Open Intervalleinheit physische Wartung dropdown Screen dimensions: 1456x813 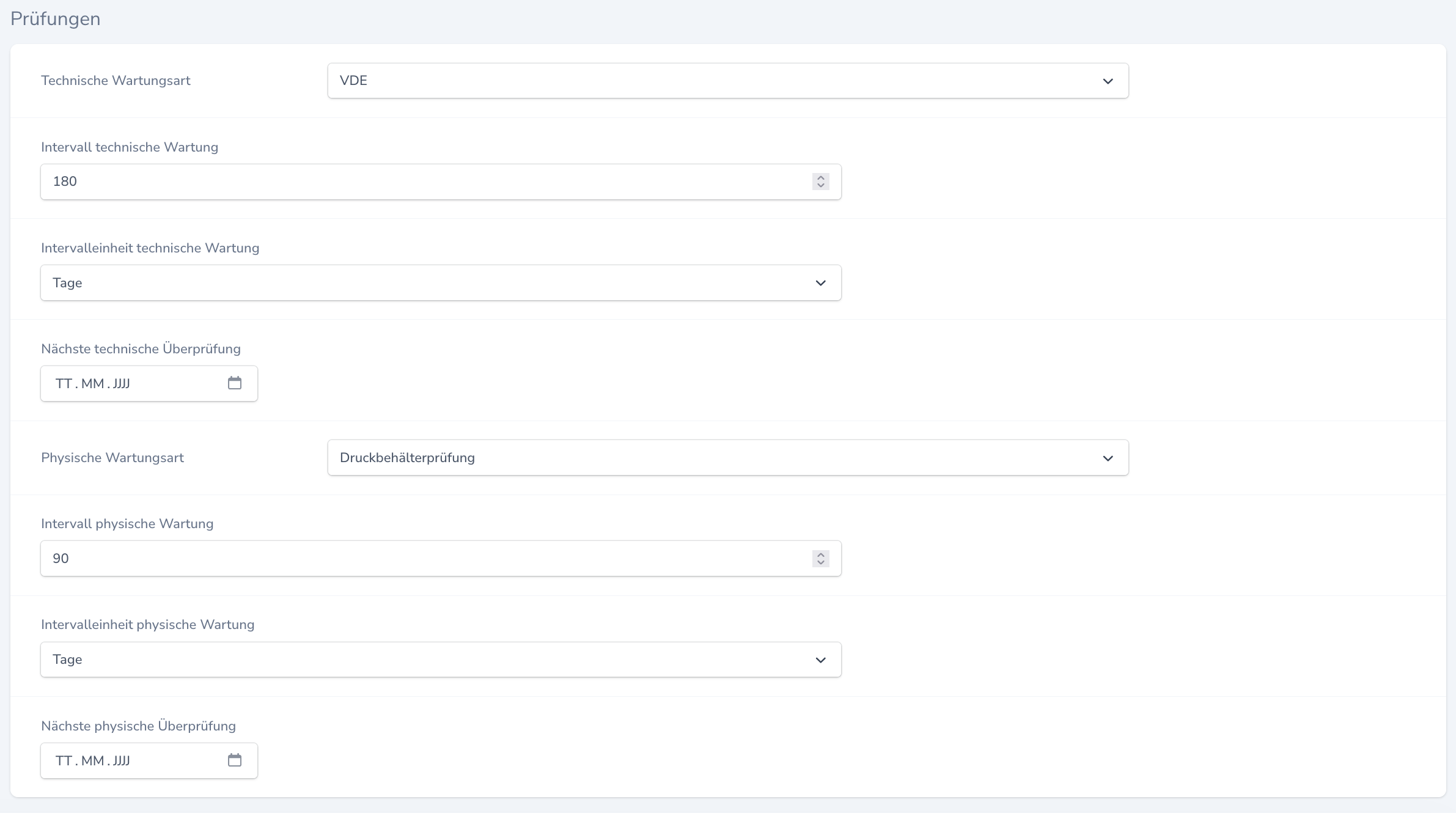coord(440,660)
